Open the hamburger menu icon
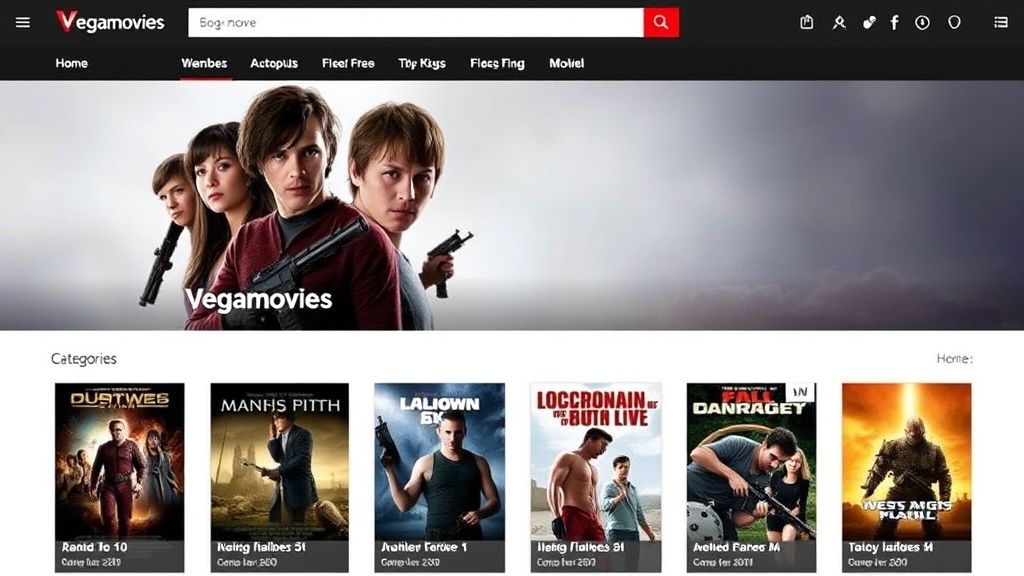1024x576 pixels. pyautogui.click(x=23, y=21)
